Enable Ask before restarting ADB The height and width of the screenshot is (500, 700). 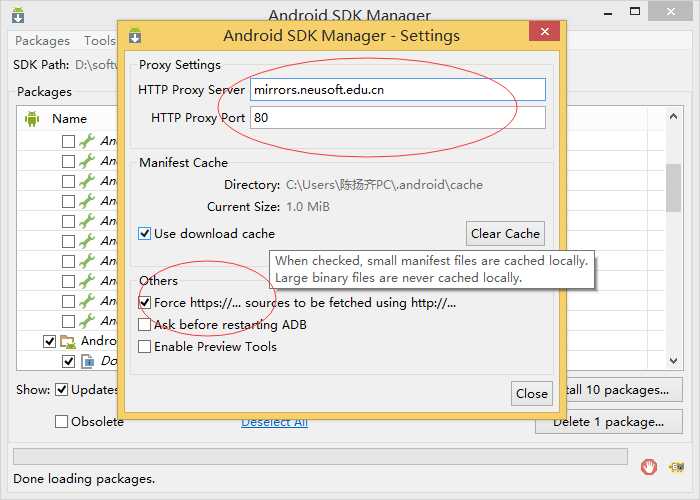click(144, 325)
